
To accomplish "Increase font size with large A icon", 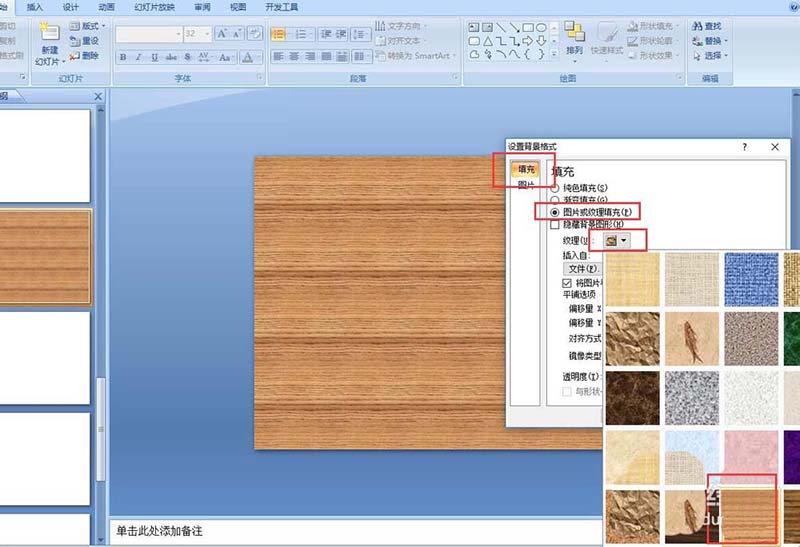I will coord(221,34).
